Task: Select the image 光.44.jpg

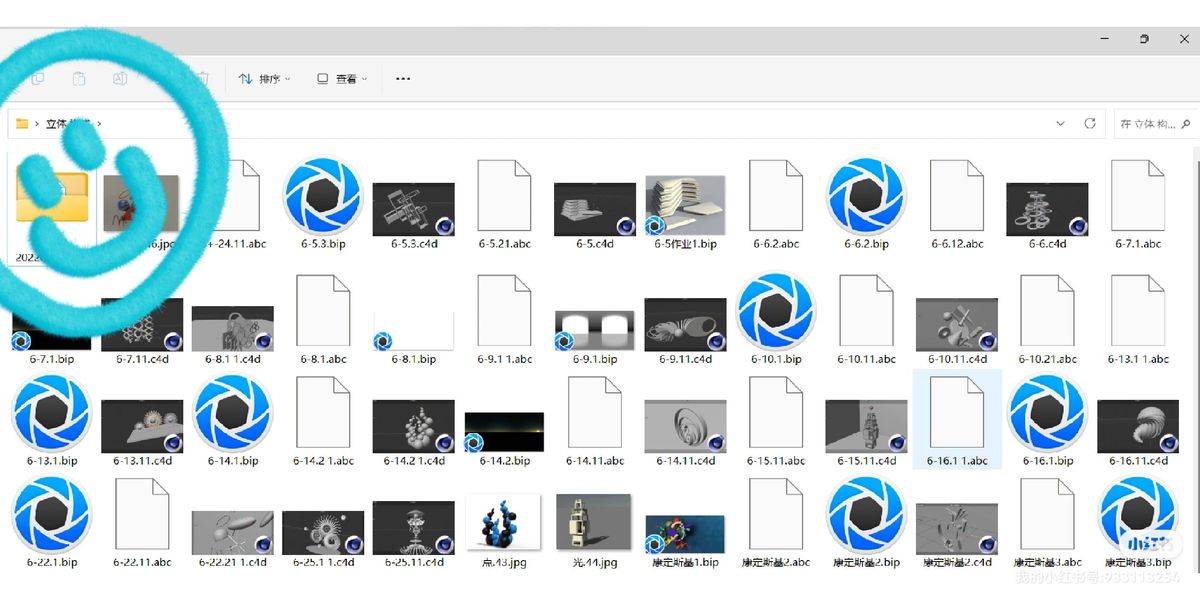Action: pos(595,530)
